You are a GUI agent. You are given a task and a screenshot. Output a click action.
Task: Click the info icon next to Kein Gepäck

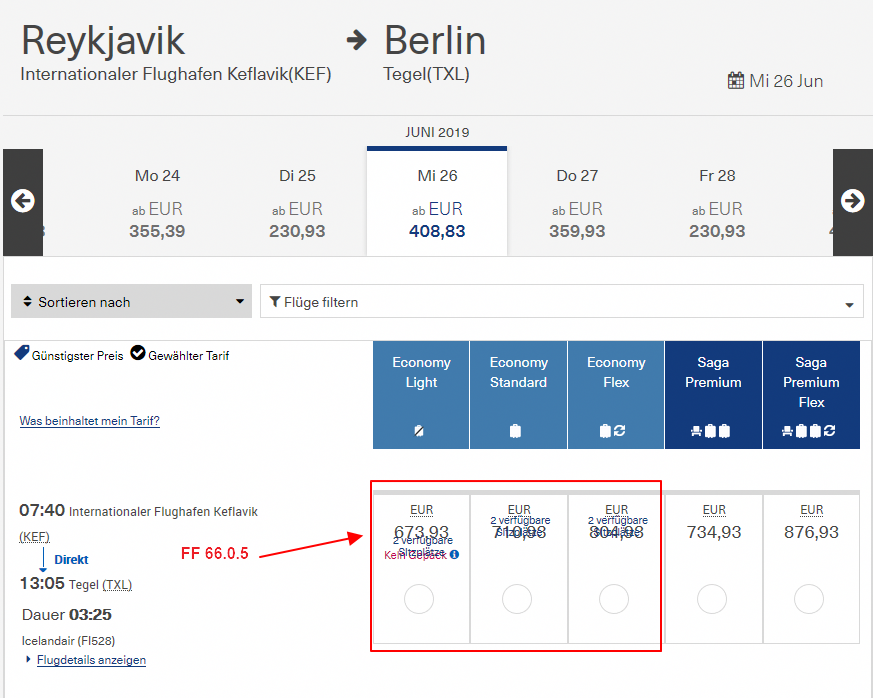click(454, 554)
